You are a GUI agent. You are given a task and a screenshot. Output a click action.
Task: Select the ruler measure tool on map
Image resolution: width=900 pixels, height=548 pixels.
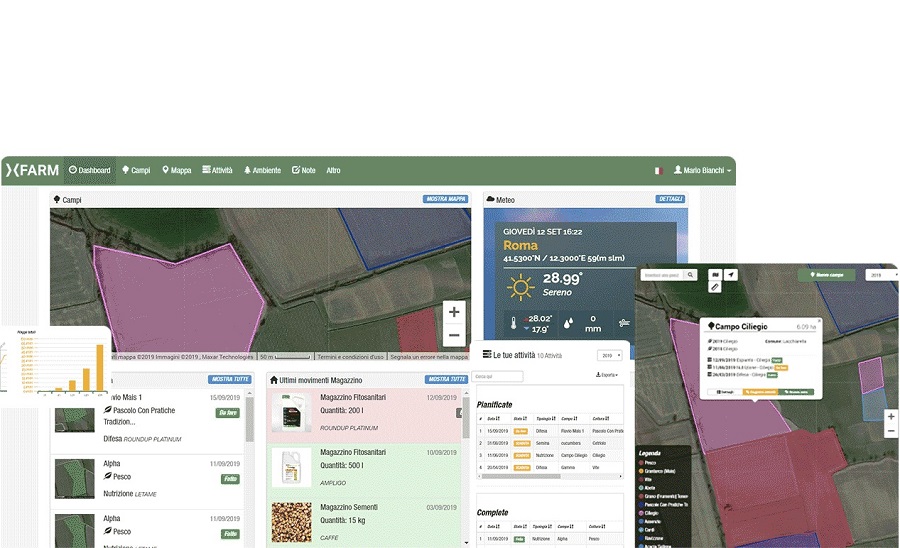[715, 287]
